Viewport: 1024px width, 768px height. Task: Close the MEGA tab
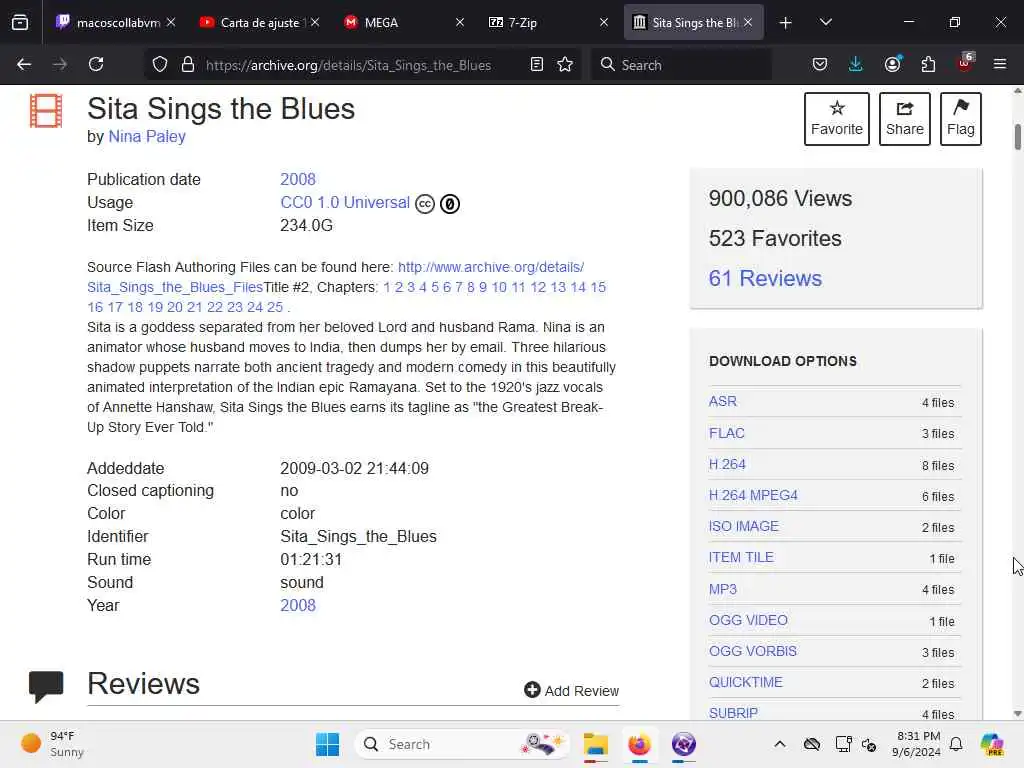(x=460, y=22)
